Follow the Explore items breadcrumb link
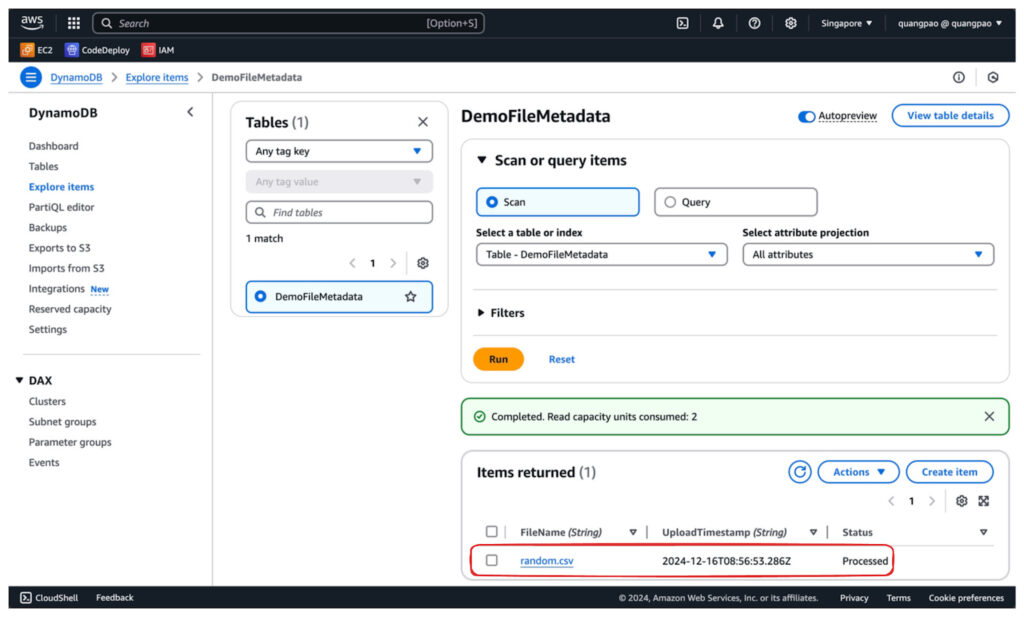 point(157,77)
